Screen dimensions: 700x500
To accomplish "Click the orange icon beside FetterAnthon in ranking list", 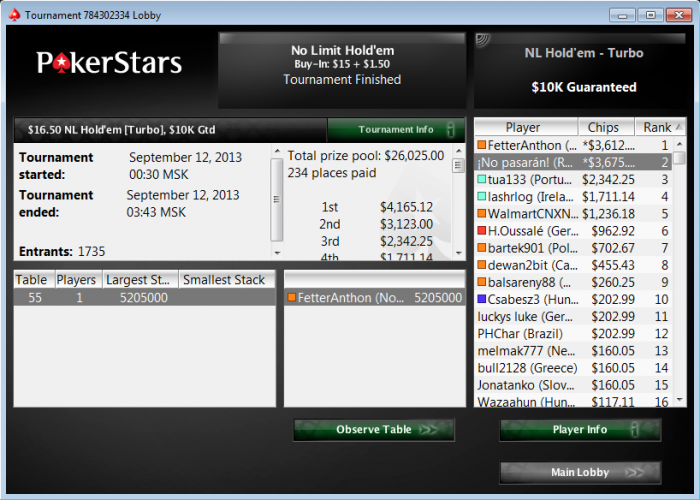I will [x=482, y=145].
